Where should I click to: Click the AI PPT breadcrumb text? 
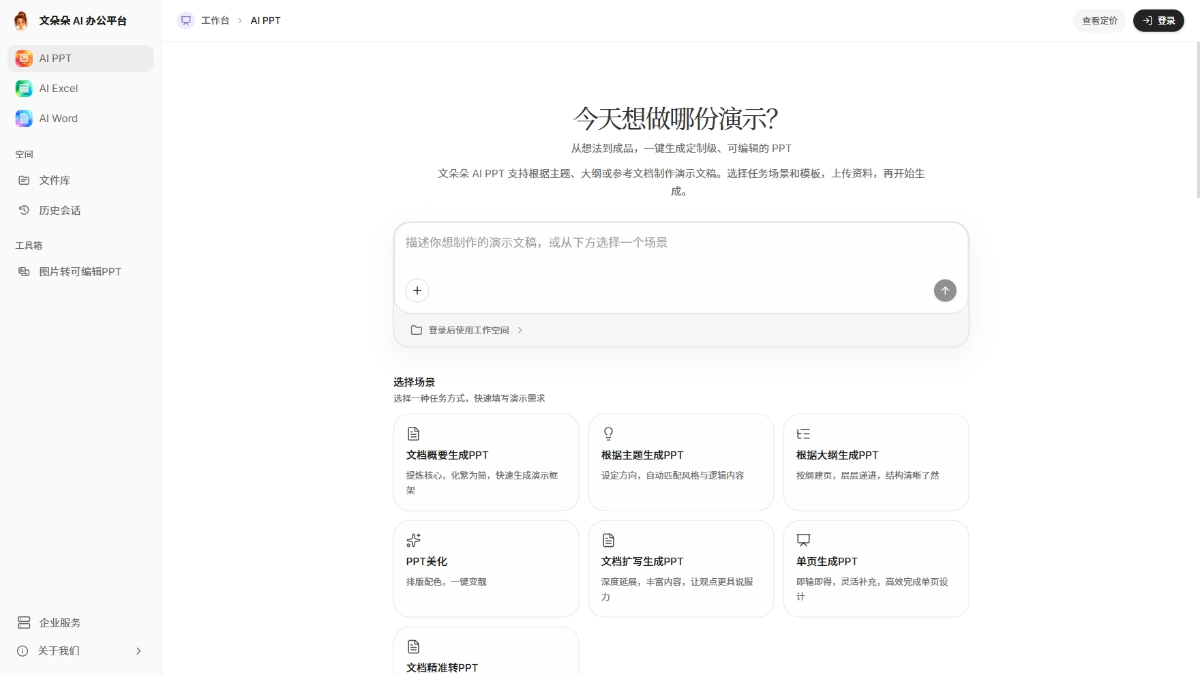[265, 20]
